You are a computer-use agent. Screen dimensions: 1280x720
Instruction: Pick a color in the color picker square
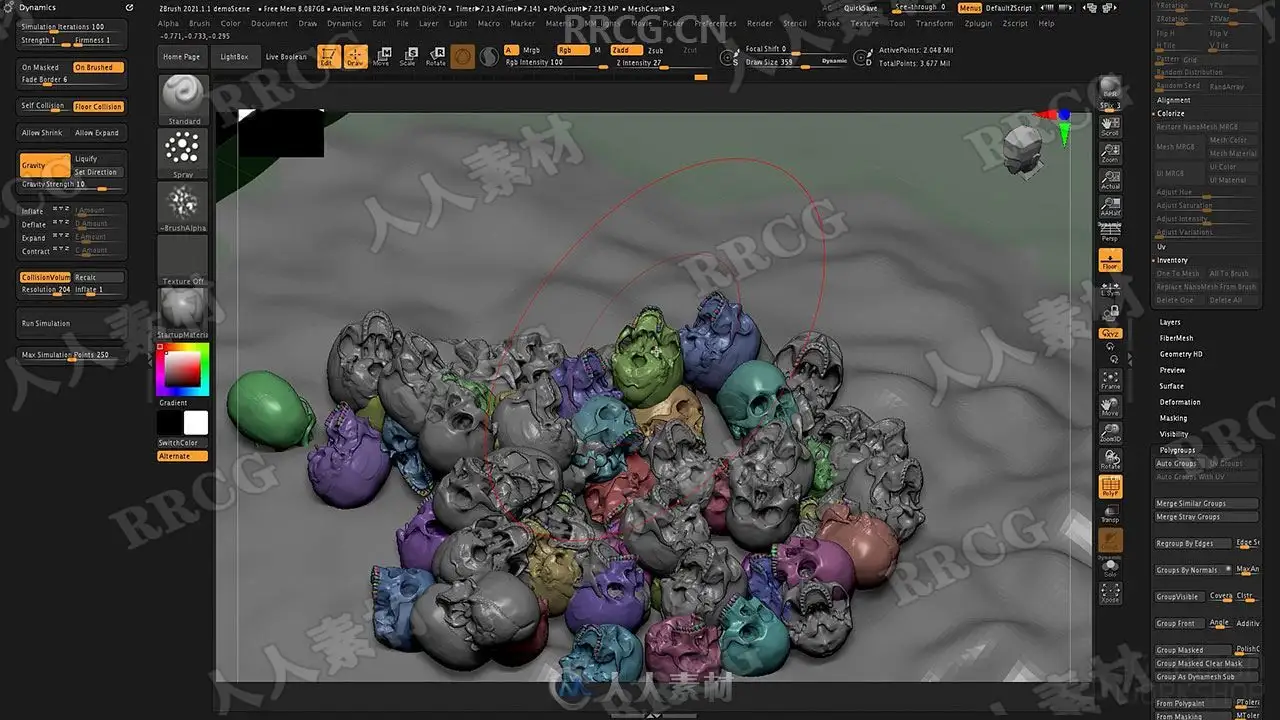(183, 371)
